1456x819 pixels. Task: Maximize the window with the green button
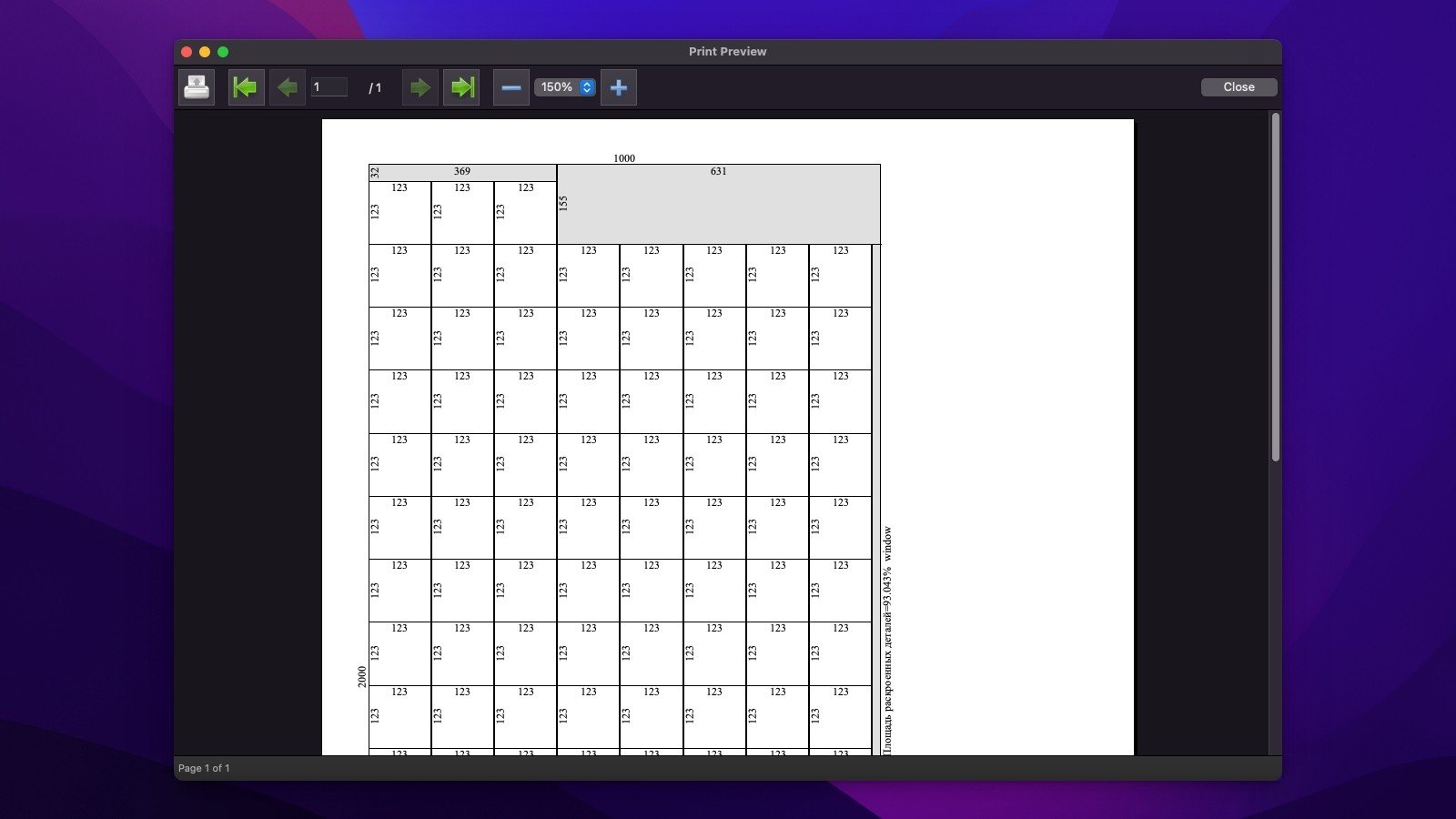point(223,52)
